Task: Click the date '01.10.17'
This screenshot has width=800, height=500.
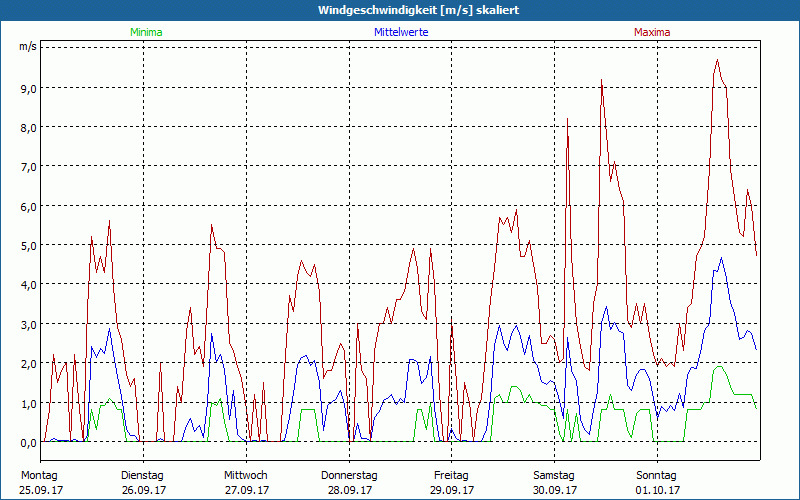Action: [x=658, y=490]
